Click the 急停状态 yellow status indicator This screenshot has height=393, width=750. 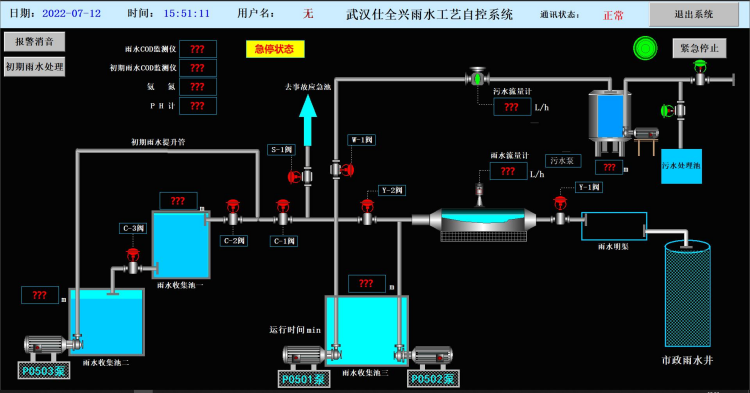[275, 49]
